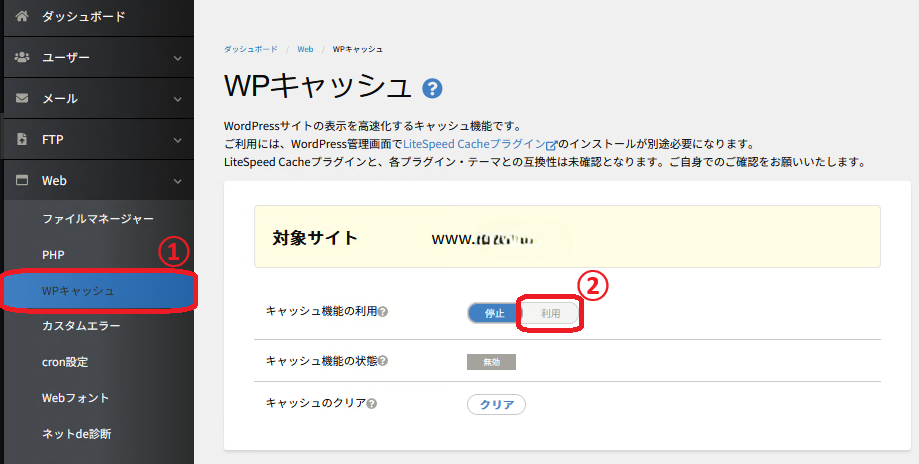919x464 pixels.
Task: Collapse the Web menu chevron
Action: [178, 181]
